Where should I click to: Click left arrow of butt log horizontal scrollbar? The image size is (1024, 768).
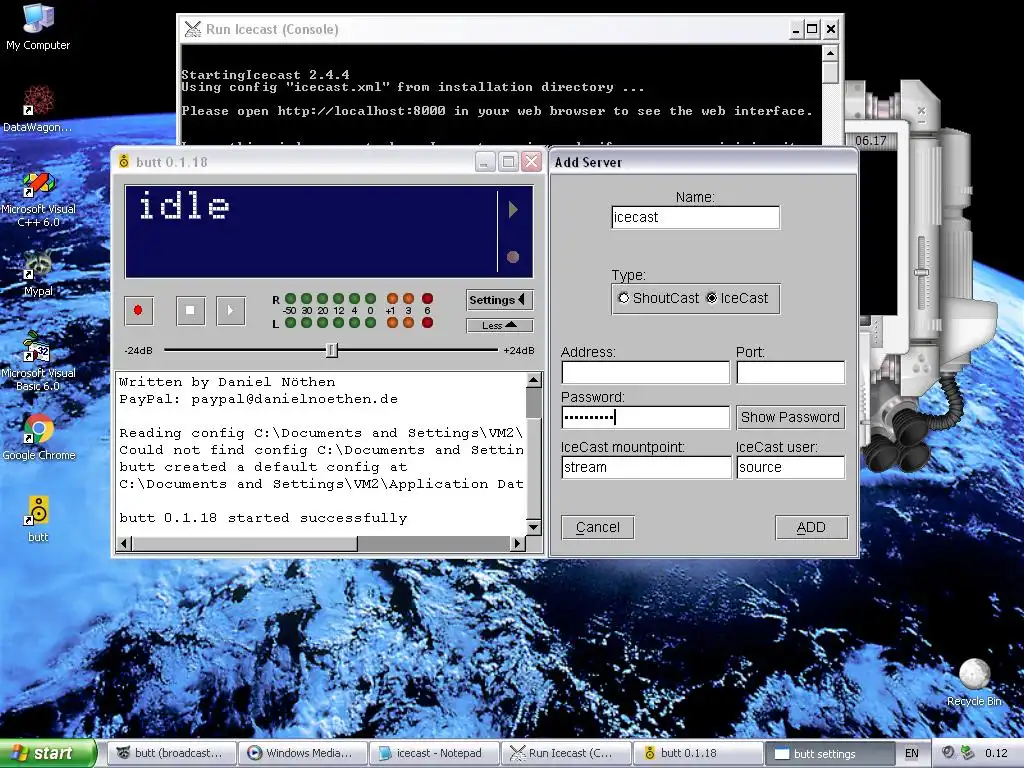125,543
